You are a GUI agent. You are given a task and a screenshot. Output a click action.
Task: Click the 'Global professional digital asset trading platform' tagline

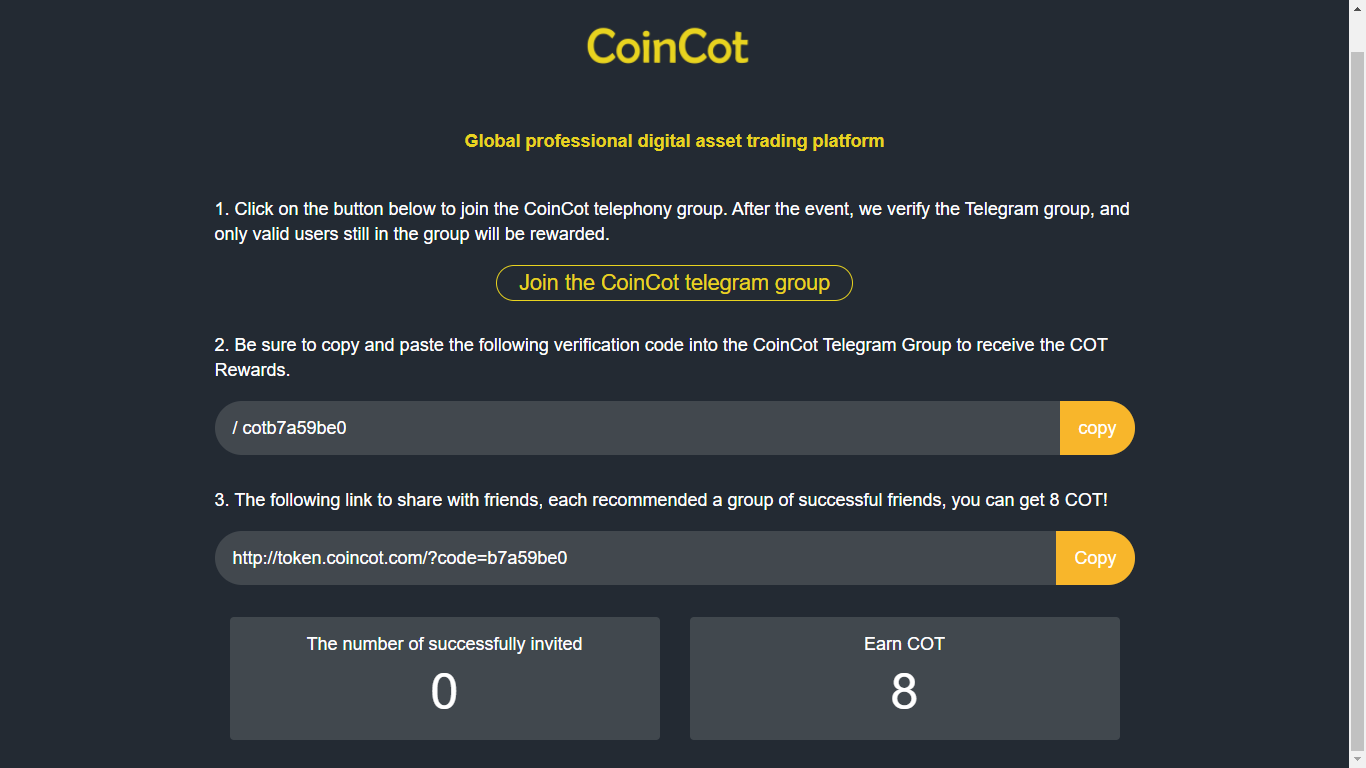pos(674,141)
